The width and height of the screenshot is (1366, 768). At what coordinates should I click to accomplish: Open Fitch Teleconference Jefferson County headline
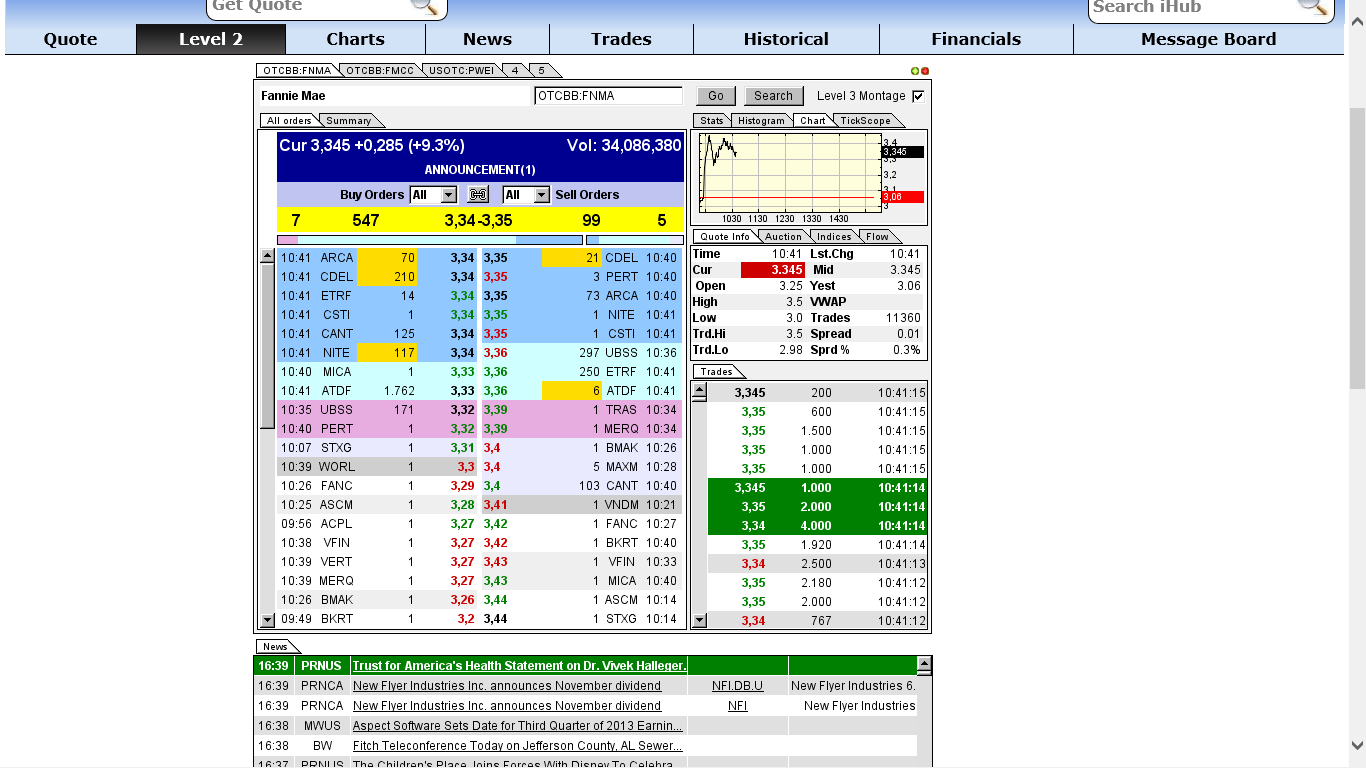pos(518,746)
